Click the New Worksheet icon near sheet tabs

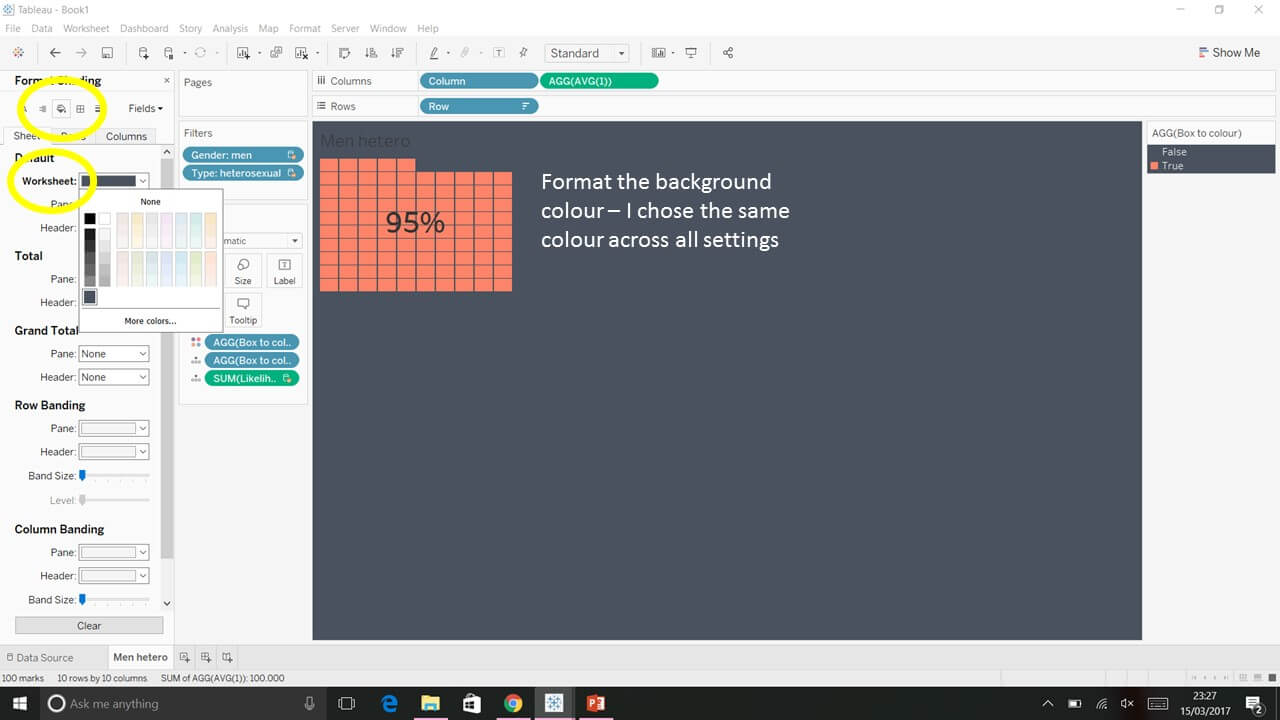(x=184, y=657)
